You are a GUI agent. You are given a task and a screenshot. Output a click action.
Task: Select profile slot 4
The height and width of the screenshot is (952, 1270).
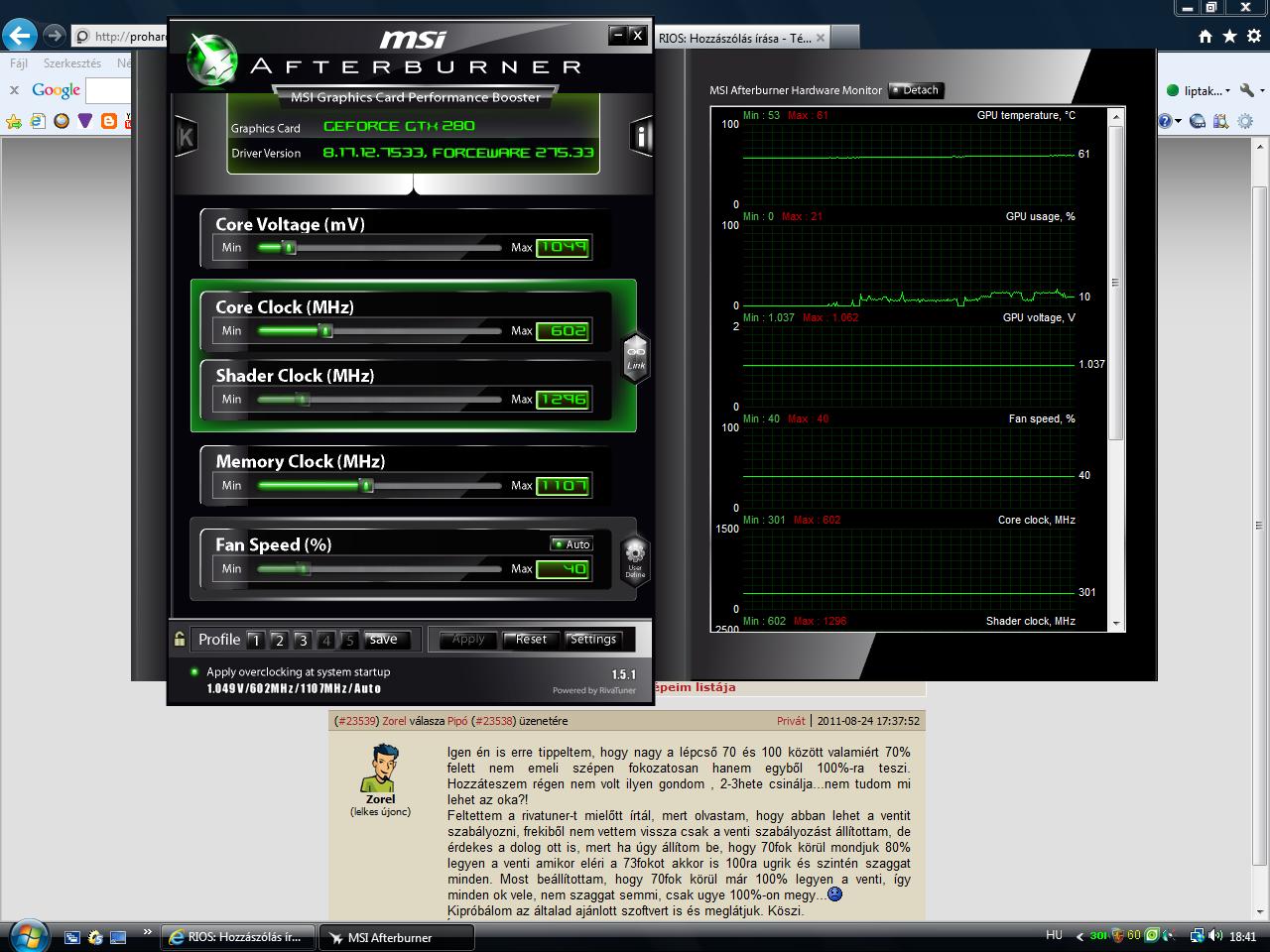click(325, 640)
